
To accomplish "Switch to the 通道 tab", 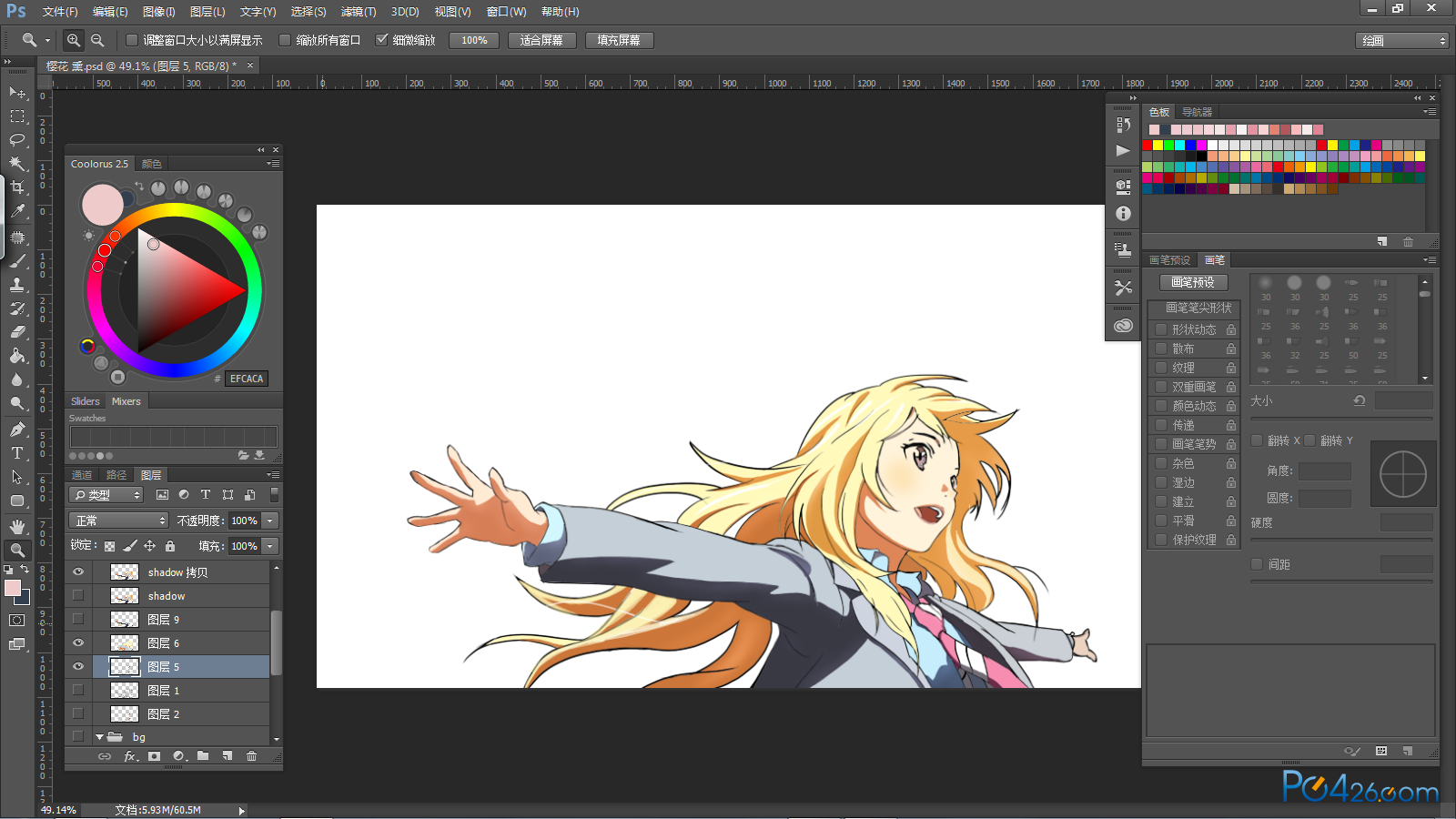I will point(82,475).
